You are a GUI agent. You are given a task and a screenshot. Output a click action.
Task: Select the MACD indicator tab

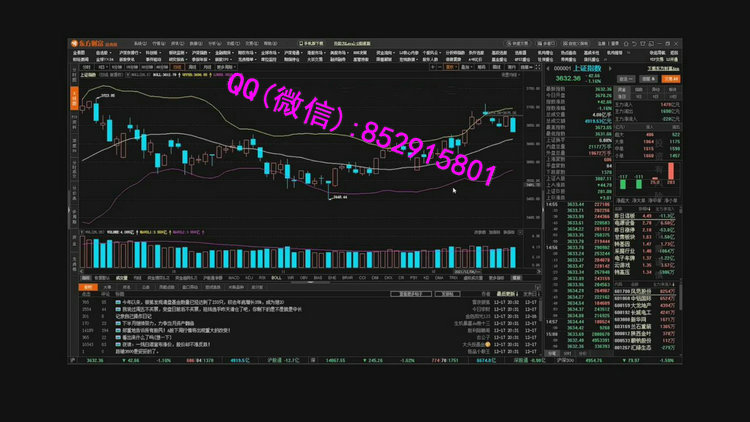click(234, 277)
